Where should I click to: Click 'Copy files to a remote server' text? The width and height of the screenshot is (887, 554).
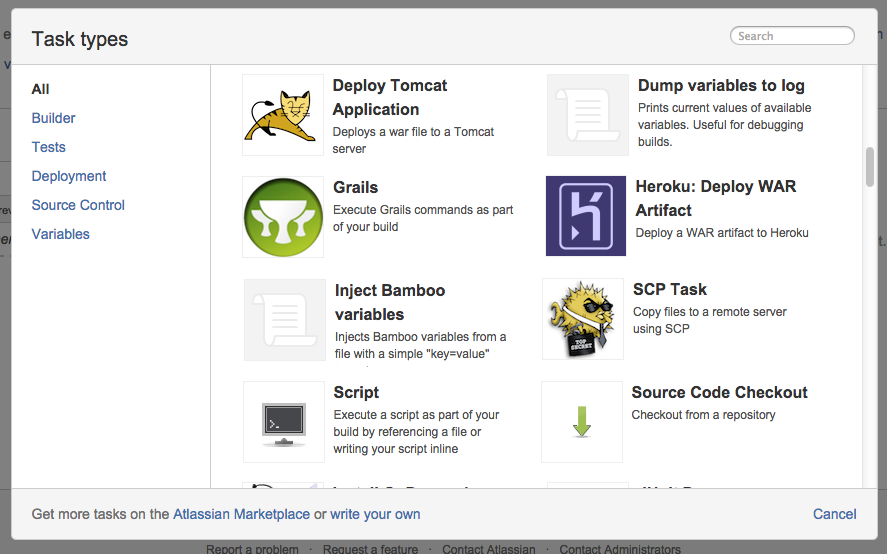pyautogui.click(x=709, y=320)
